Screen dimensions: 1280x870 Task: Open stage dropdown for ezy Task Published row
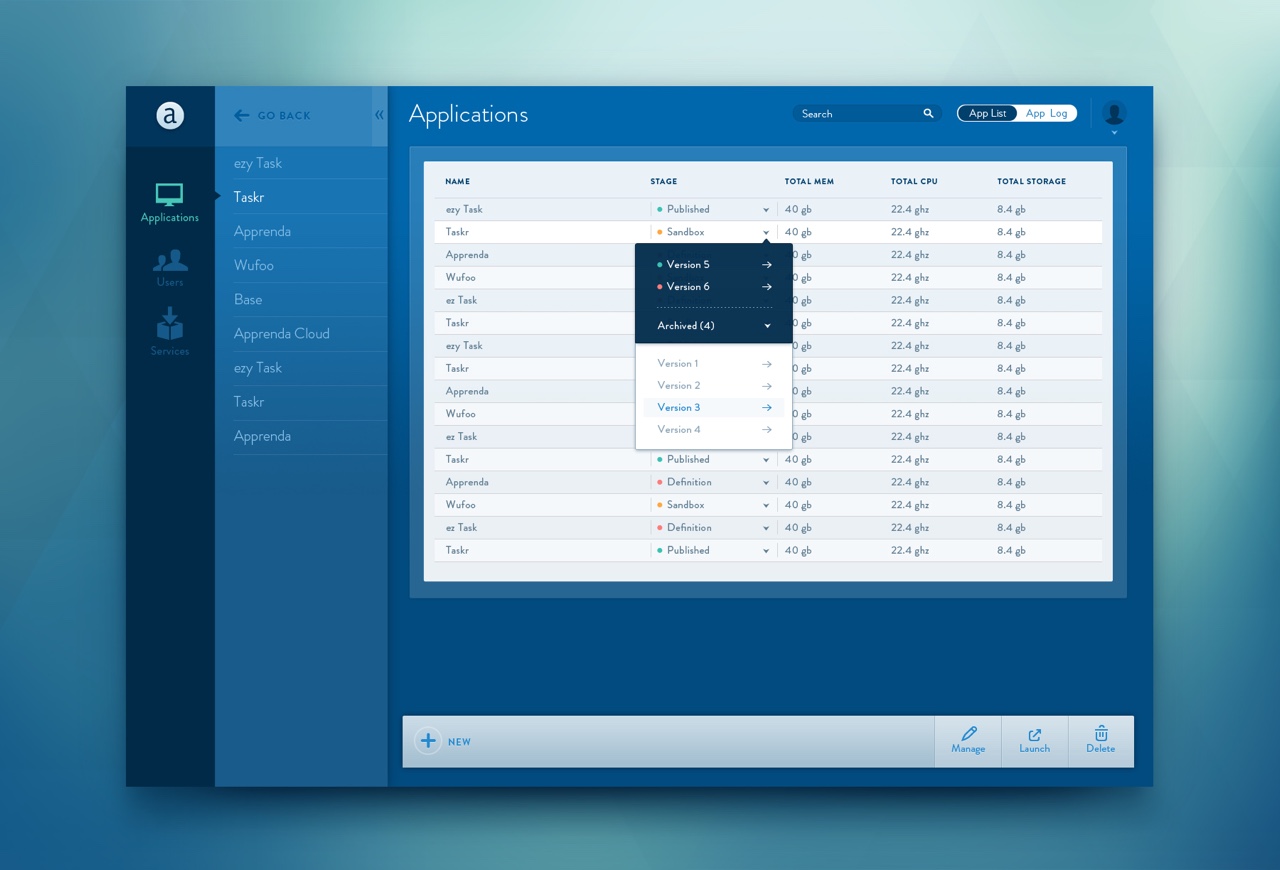coord(766,210)
